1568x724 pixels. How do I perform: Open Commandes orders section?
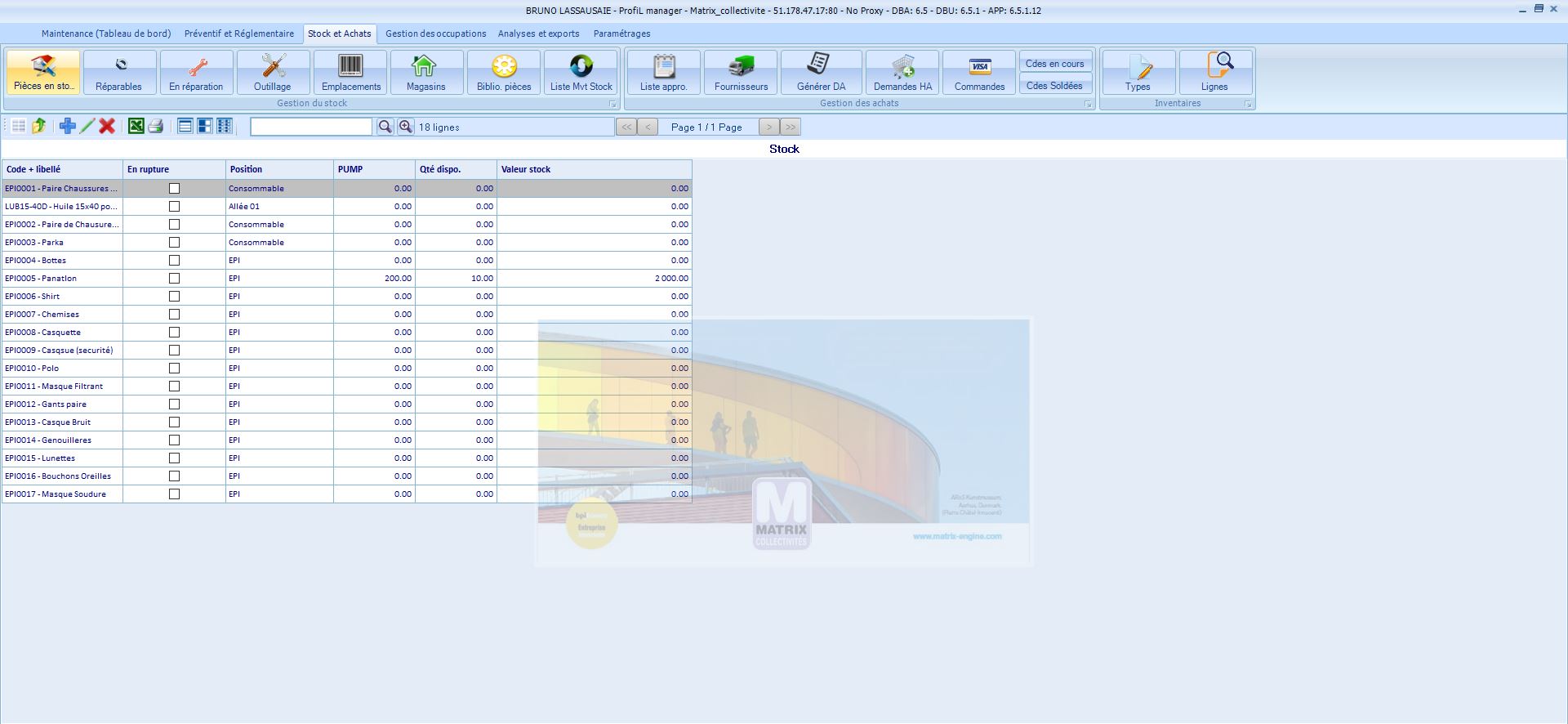[979, 72]
